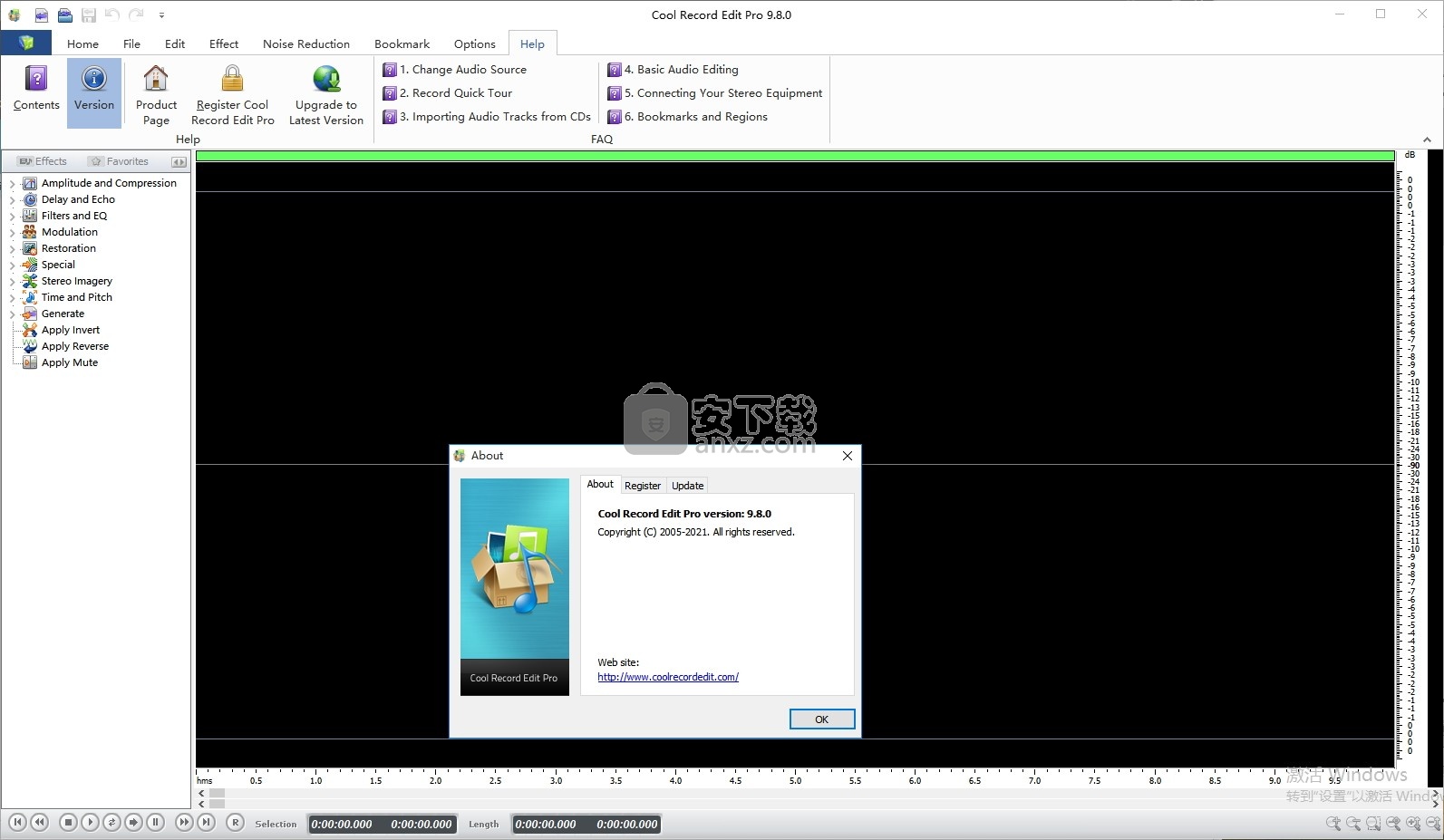Screen dimensions: 1444x840
Task: Click panel tab scroll arrows button
Action: click(x=179, y=162)
